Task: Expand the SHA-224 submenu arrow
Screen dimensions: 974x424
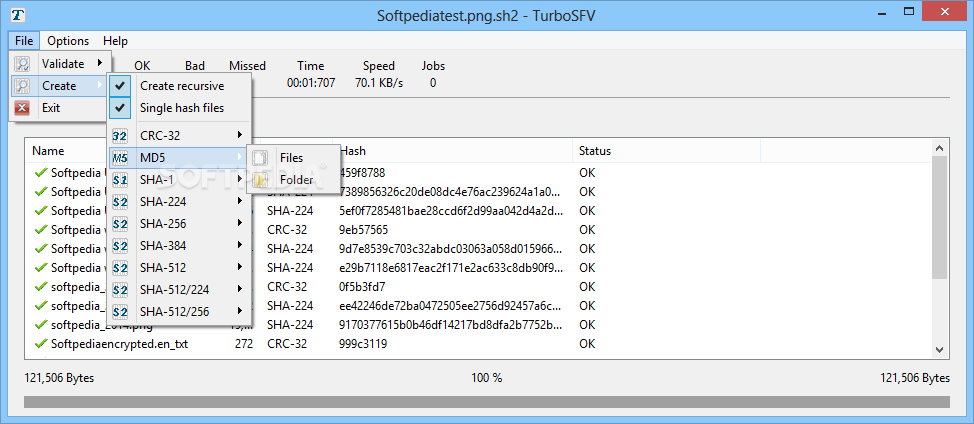Action: (x=239, y=202)
